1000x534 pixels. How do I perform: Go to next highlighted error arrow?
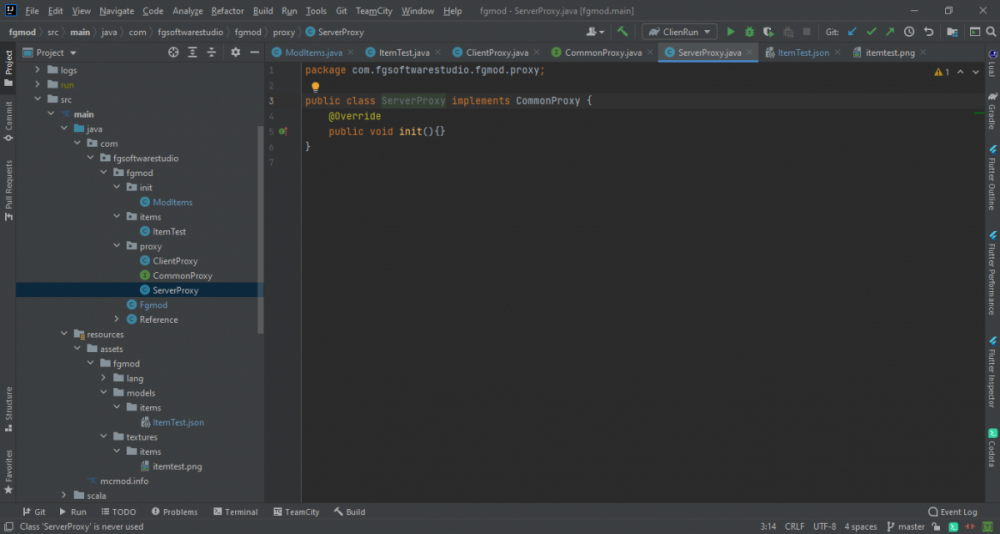(976, 72)
